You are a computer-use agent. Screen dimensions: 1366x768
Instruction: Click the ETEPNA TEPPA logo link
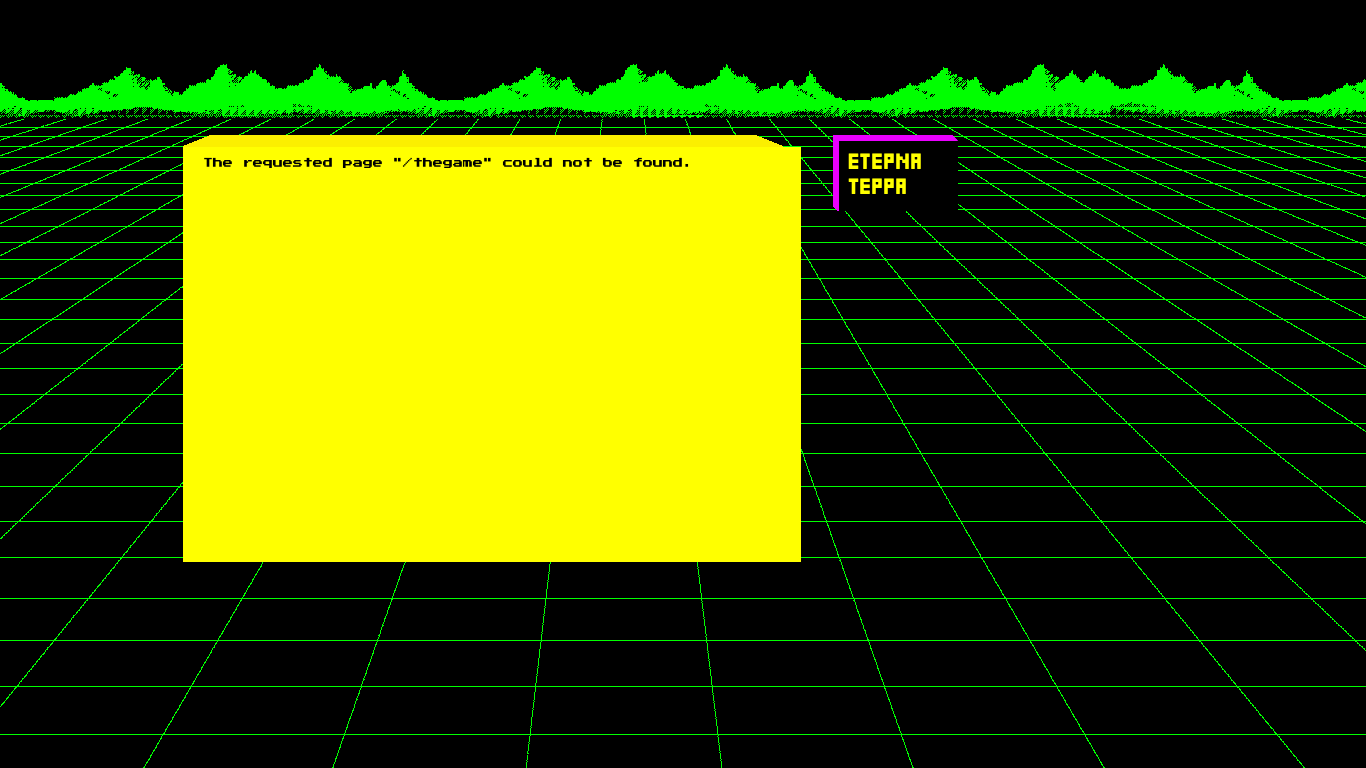(x=884, y=174)
